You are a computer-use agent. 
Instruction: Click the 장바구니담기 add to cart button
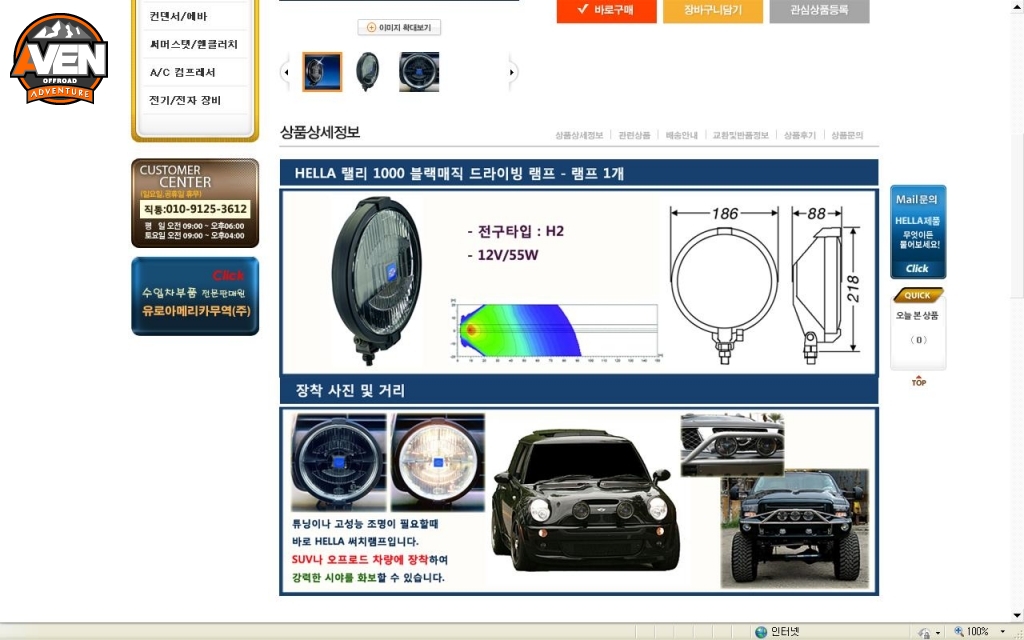click(x=713, y=10)
